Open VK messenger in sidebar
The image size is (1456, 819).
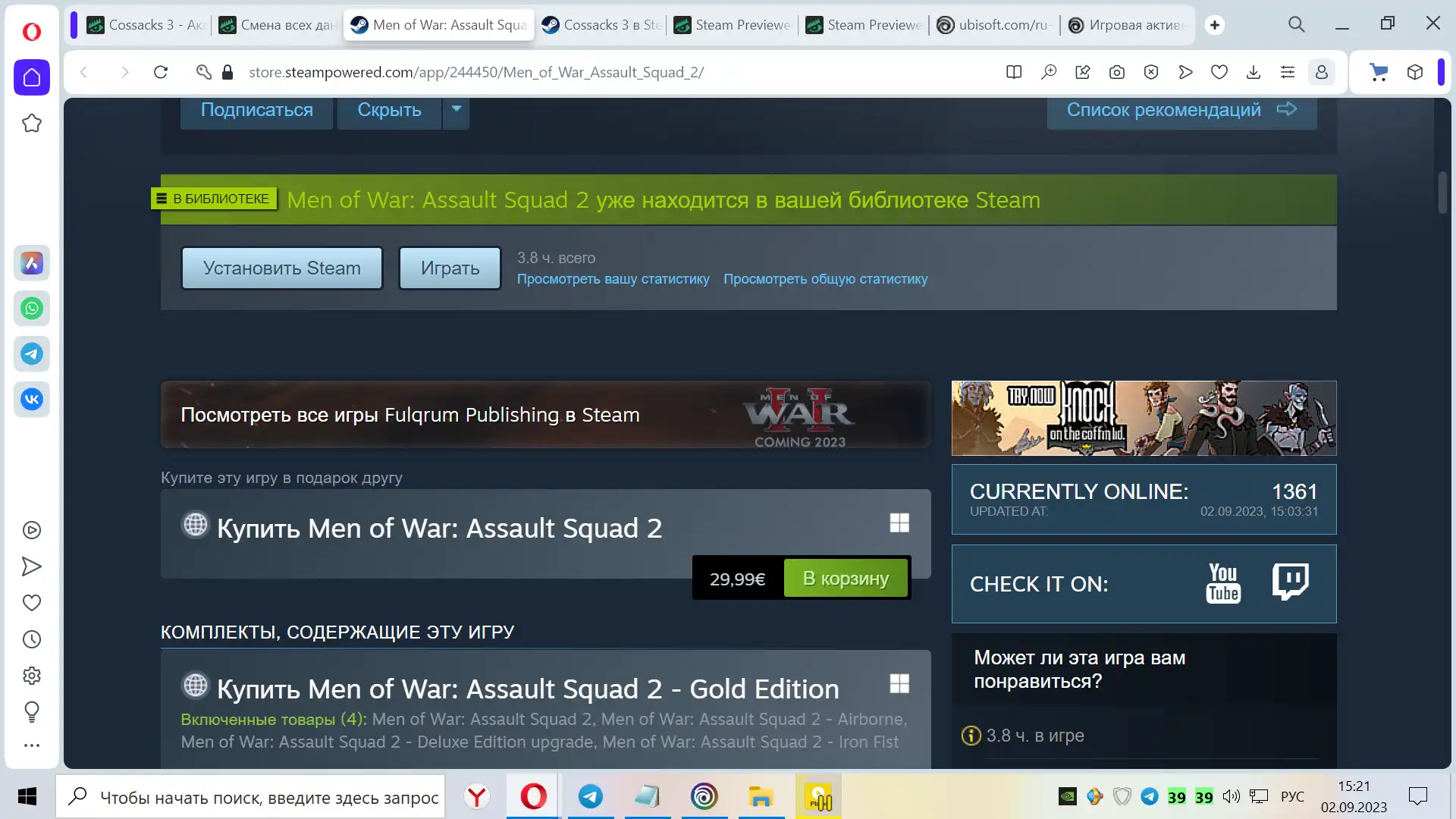[32, 400]
